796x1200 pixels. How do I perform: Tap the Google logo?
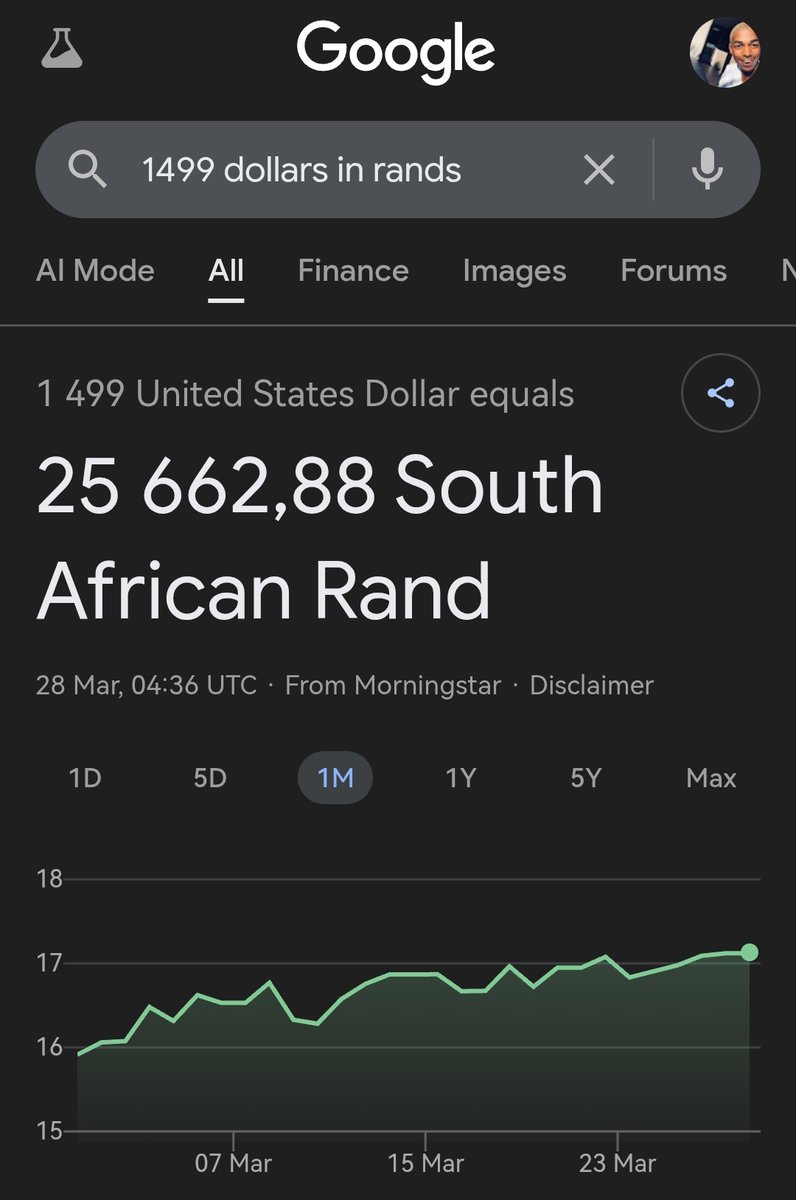(396, 52)
